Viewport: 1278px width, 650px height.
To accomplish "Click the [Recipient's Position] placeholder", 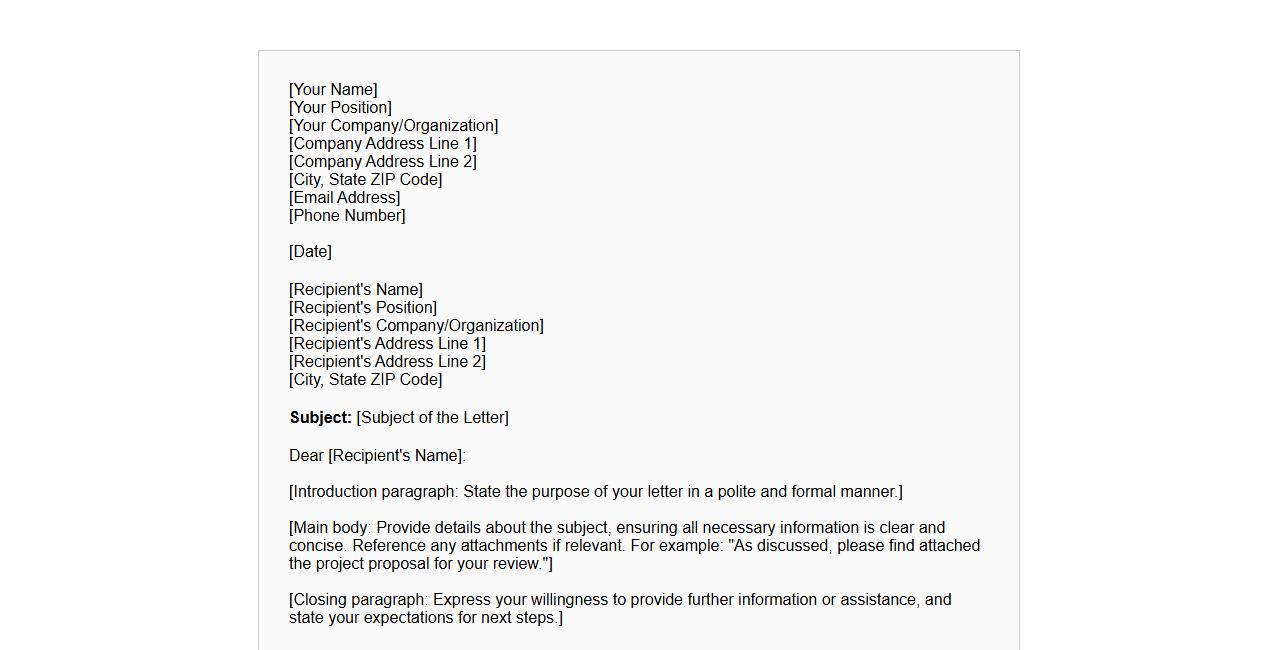I will (363, 308).
